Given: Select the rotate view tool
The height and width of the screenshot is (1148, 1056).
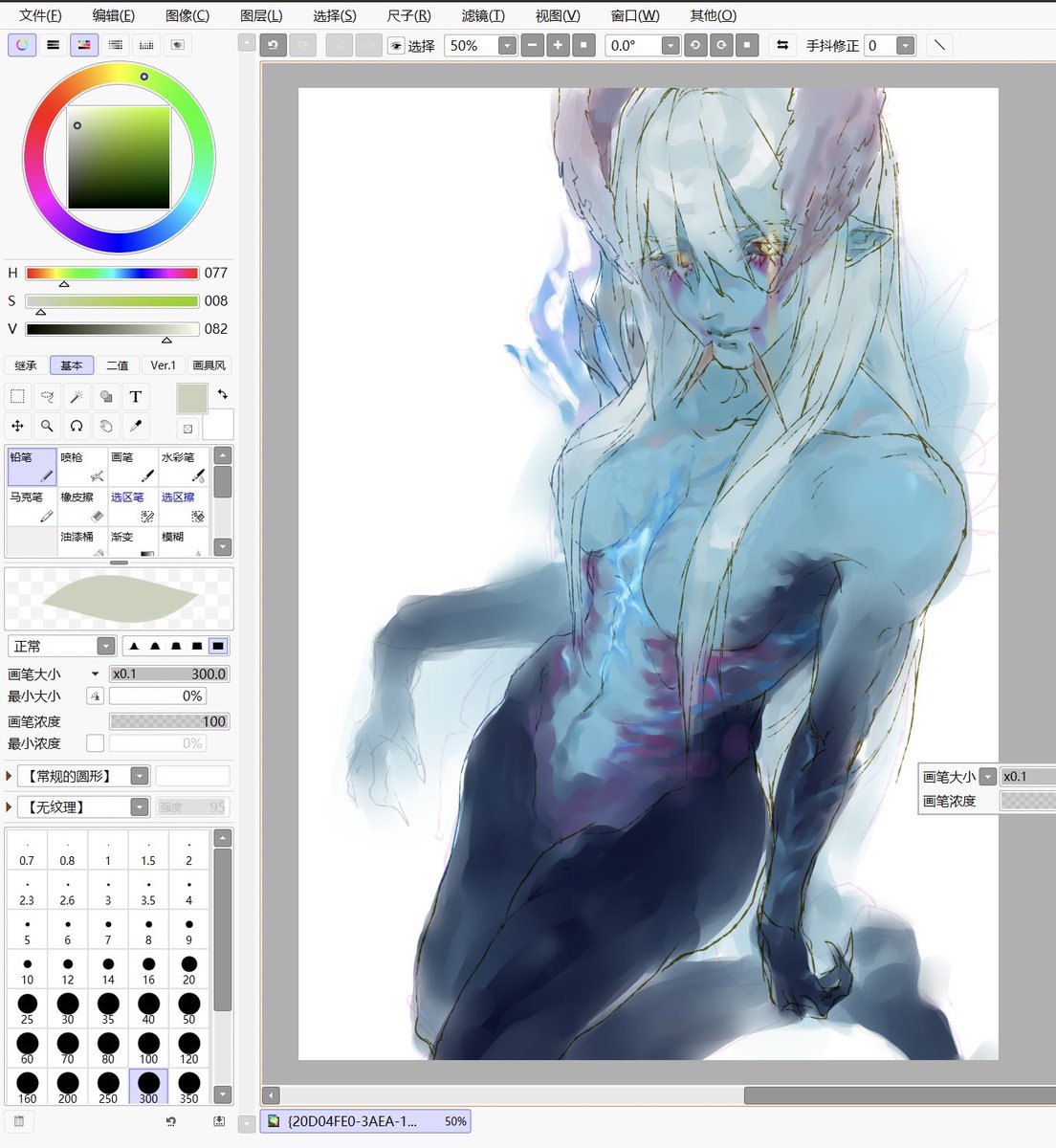Looking at the screenshot, I should point(77,426).
